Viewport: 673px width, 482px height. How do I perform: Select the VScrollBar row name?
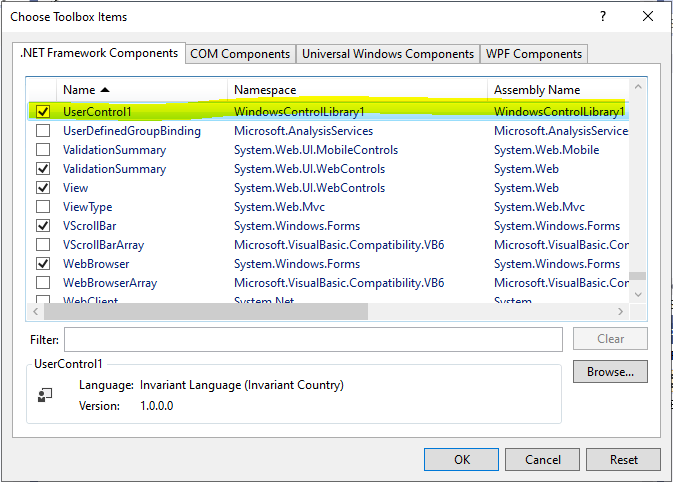pos(90,226)
